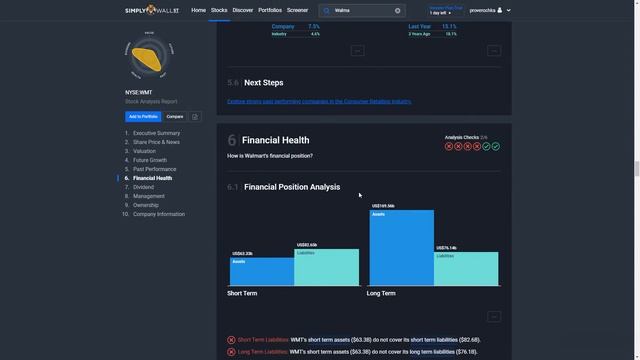The width and height of the screenshot is (640, 360).
Task: Click the more-options button under Last Year stats
Action: 494,51
